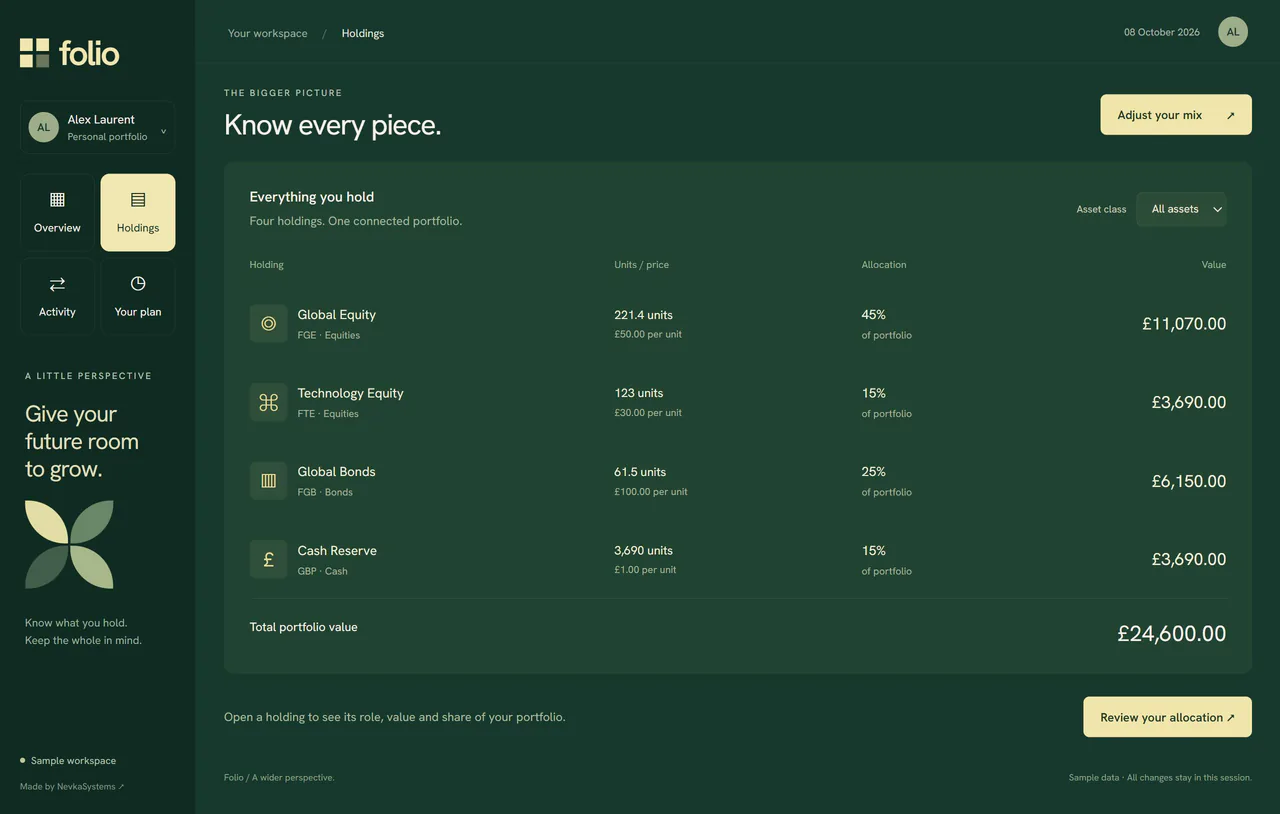The image size is (1280, 814).
Task: Open the All assets dropdown
Action: [x=1181, y=209]
